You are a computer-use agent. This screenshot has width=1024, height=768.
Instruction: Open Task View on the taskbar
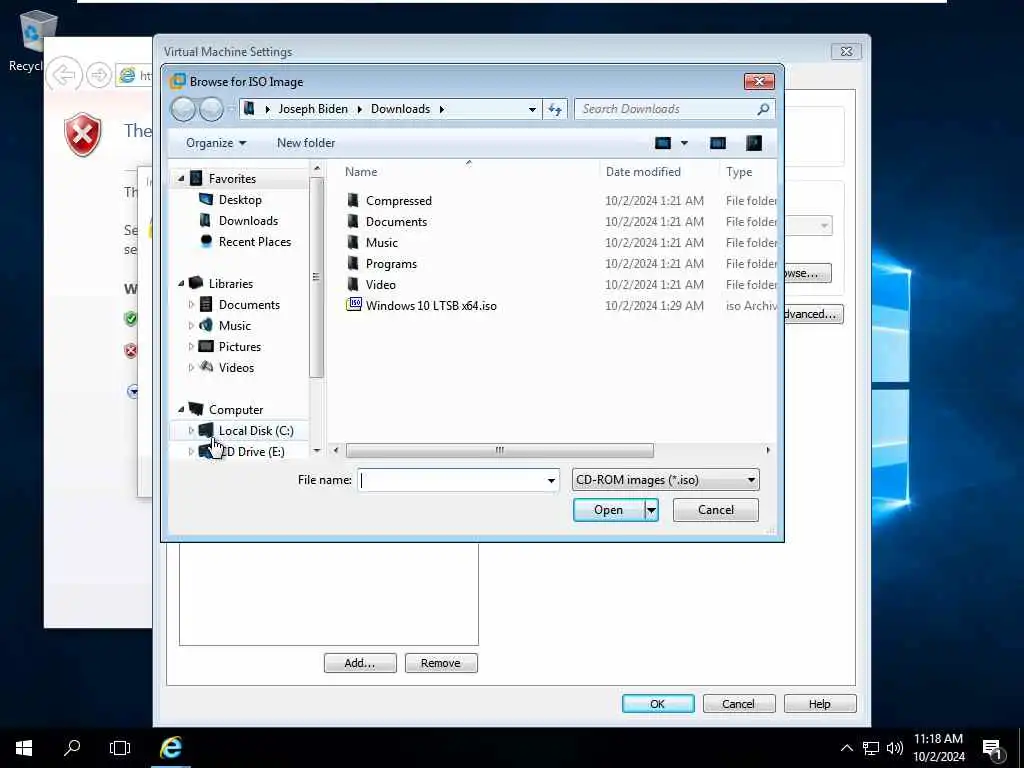click(120, 748)
